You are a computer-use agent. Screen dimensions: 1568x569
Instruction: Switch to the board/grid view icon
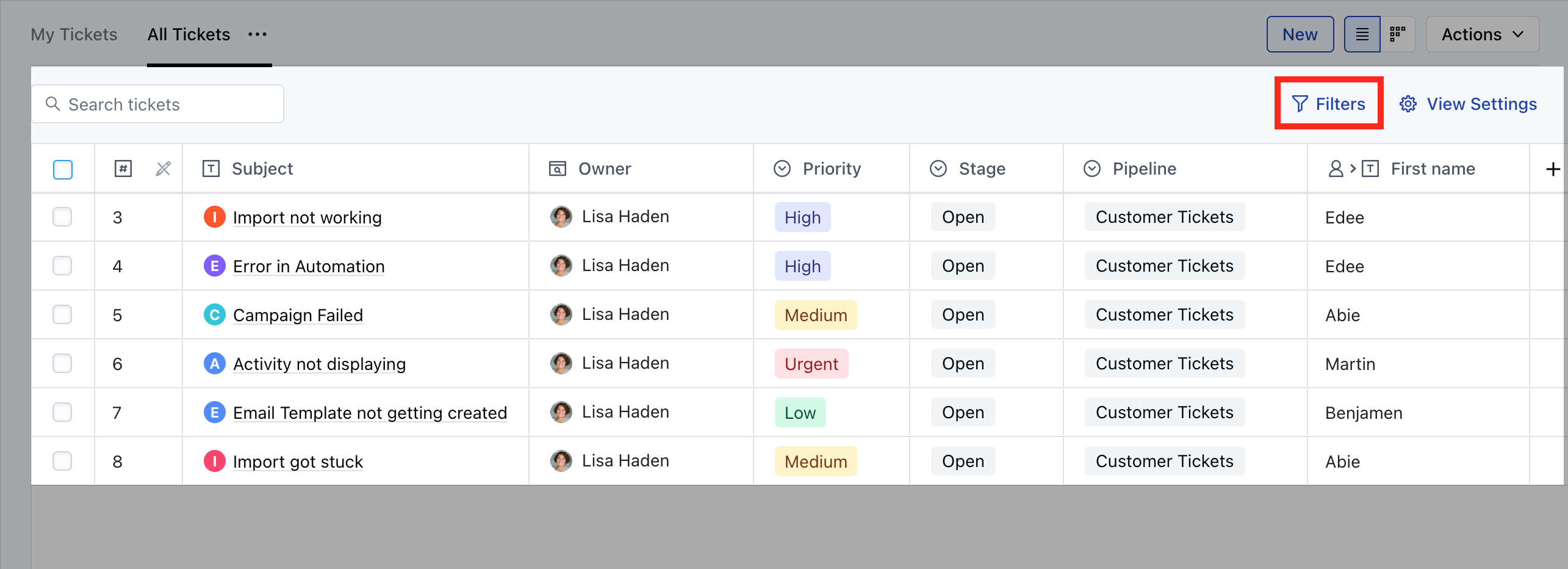click(1397, 35)
